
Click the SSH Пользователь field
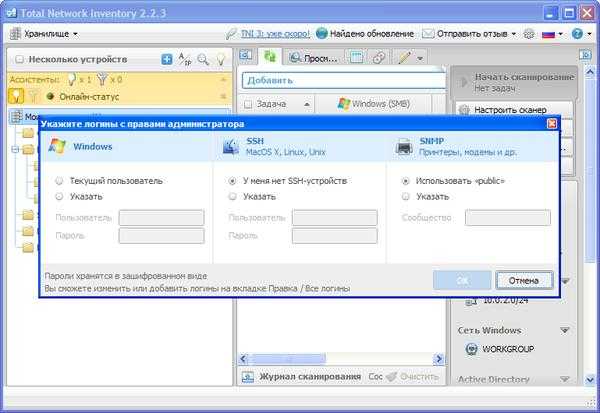[x=334, y=217]
